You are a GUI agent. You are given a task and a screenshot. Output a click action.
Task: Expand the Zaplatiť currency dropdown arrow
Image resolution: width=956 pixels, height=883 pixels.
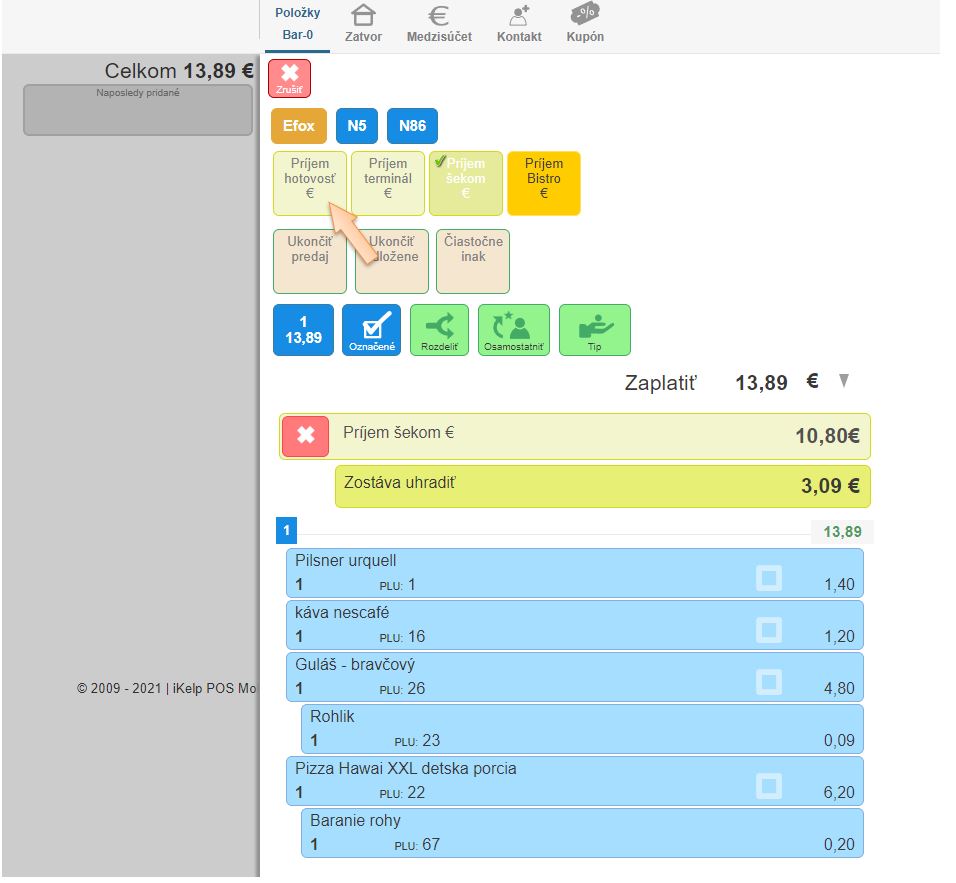(x=843, y=381)
